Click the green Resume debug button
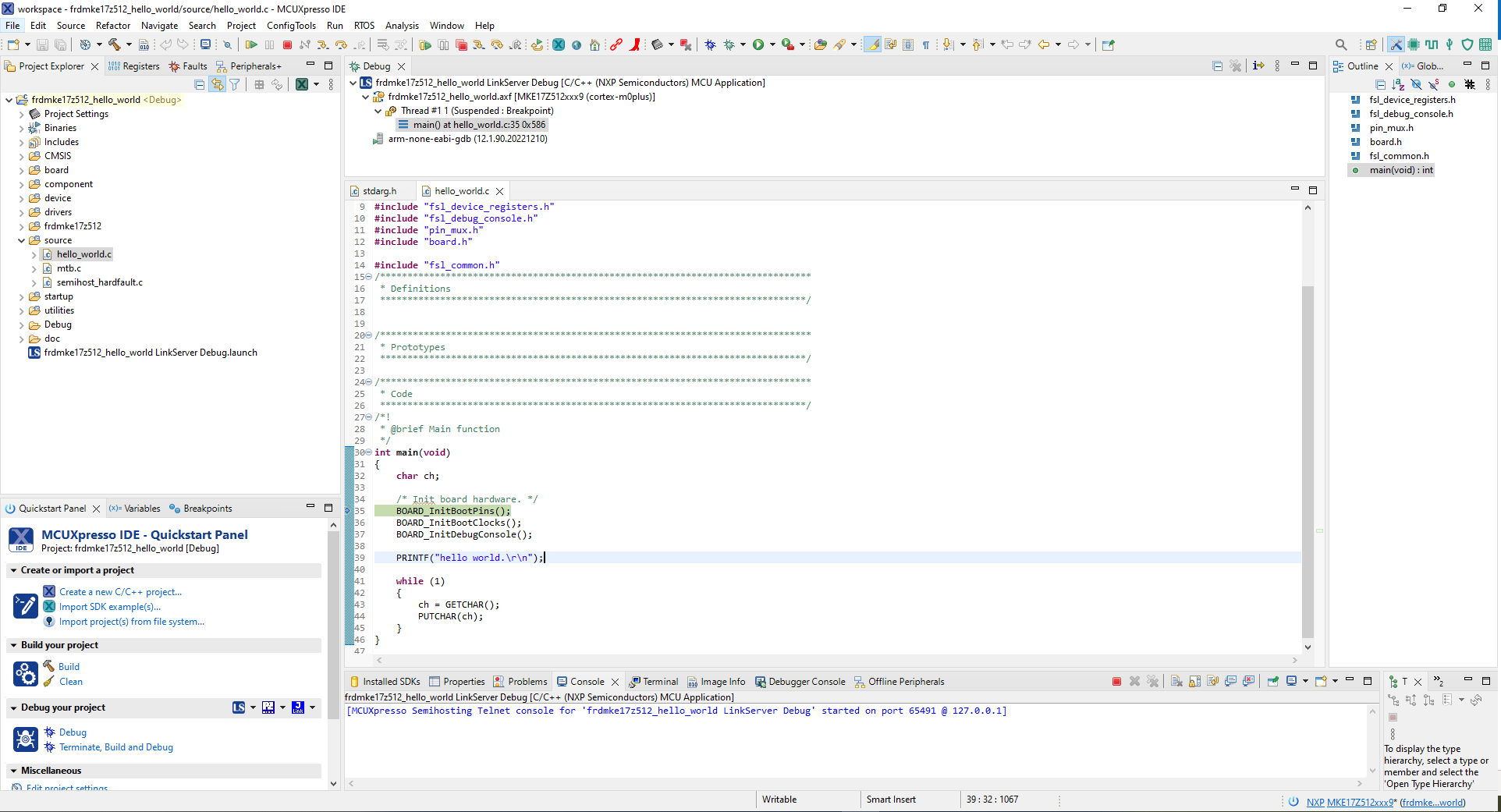 point(251,45)
